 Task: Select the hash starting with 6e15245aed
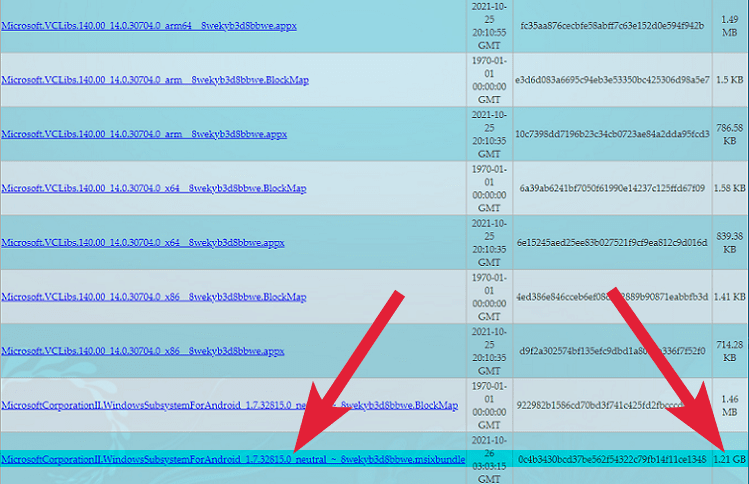click(610, 243)
